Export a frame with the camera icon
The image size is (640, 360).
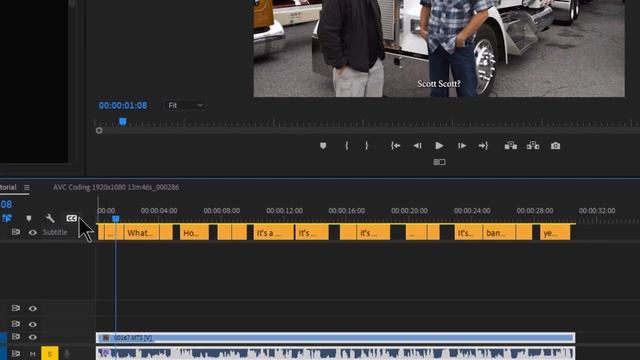click(555, 146)
